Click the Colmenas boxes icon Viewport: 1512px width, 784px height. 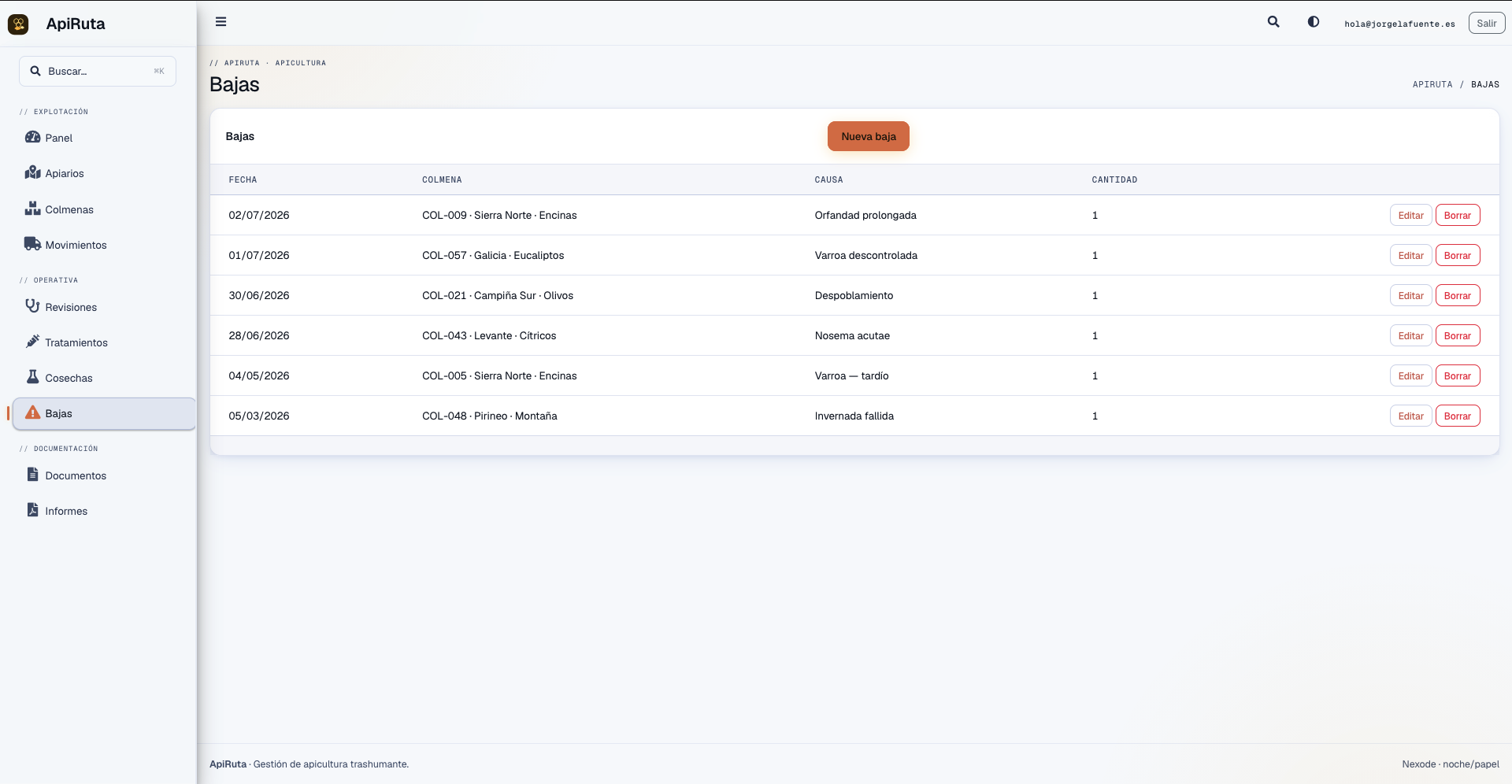[32, 209]
